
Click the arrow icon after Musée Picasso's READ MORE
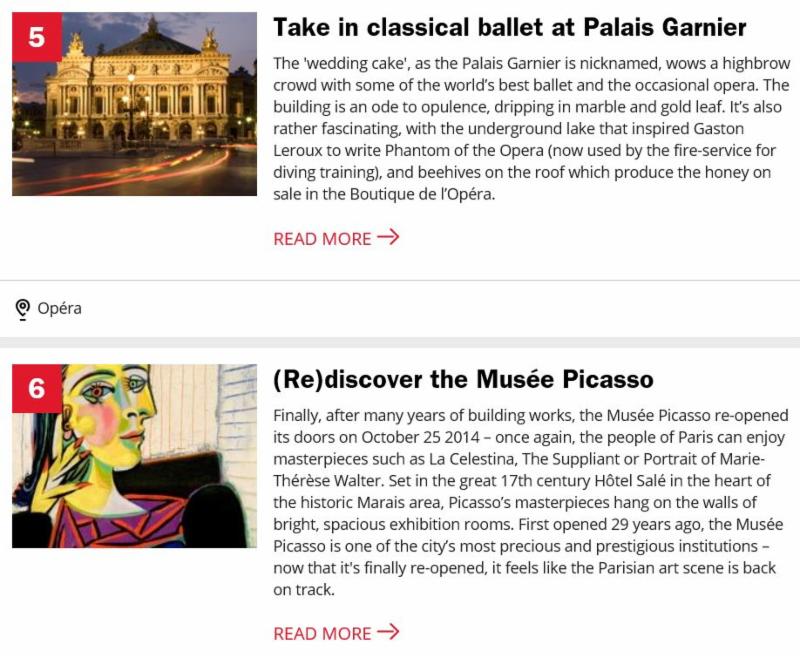388,631
